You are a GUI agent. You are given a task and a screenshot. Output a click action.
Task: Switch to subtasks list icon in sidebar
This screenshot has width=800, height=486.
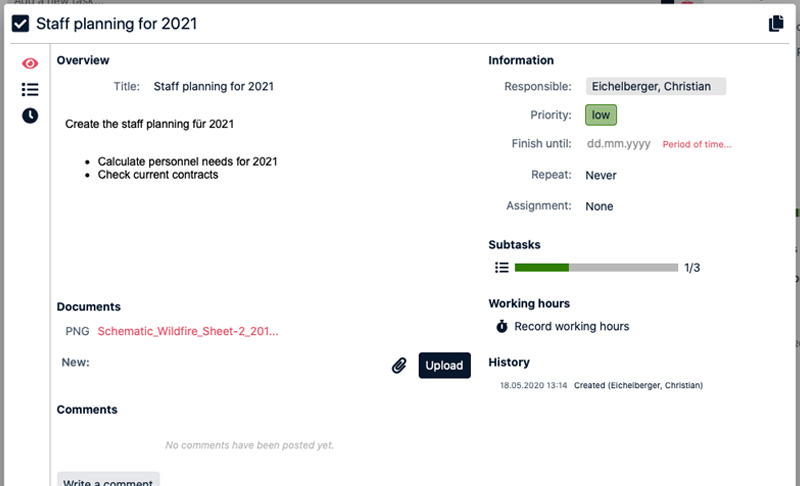[30, 90]
